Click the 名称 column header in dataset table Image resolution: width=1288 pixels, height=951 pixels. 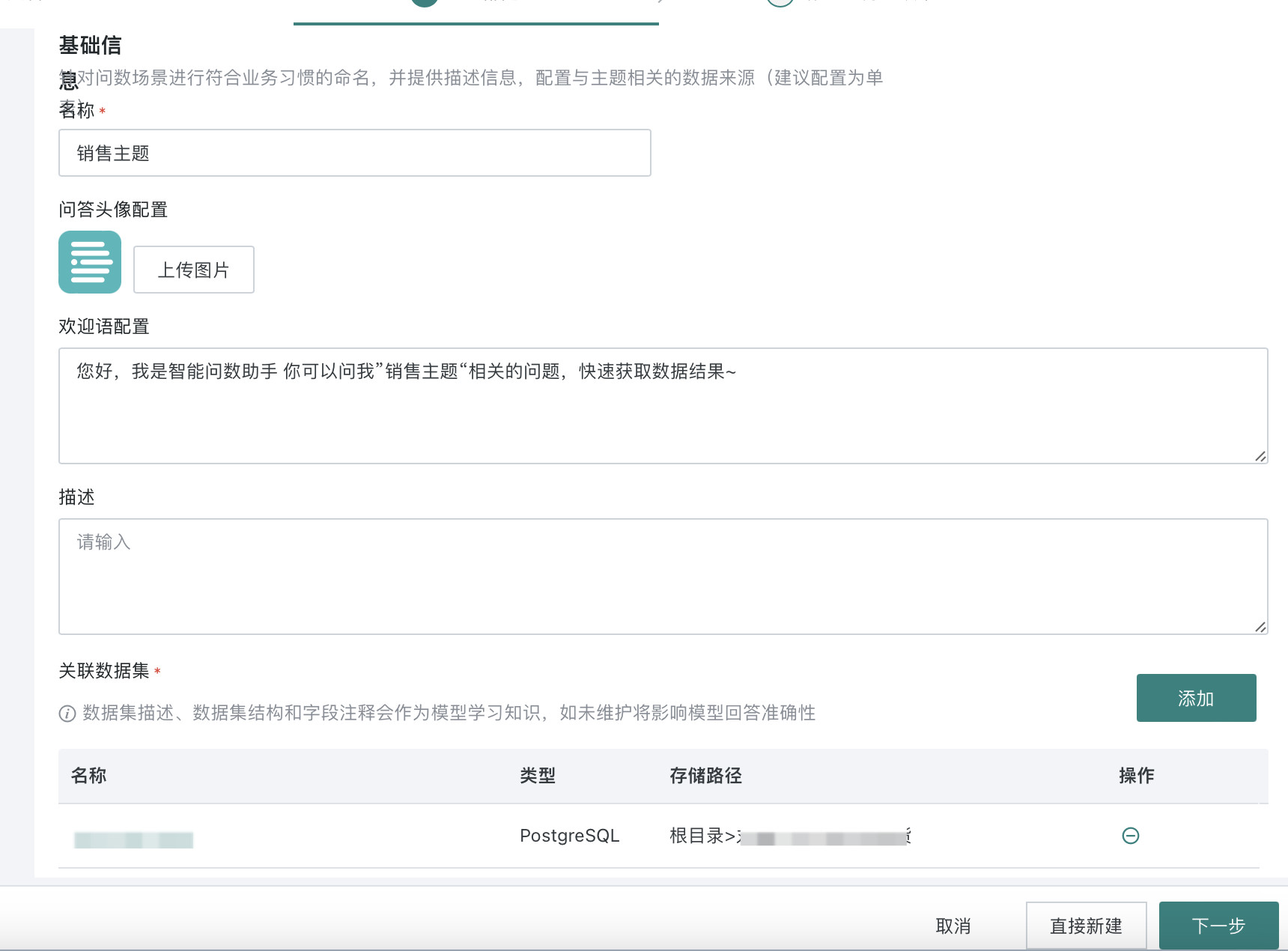[x=89, y=776]
